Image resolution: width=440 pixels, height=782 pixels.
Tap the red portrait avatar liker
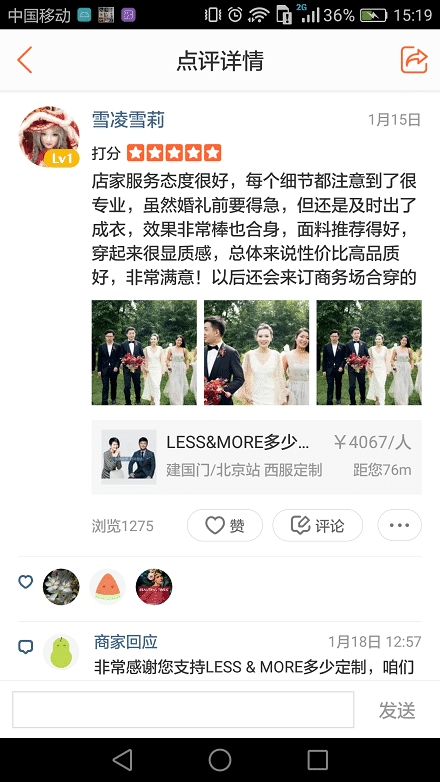[x=154, y=587]
